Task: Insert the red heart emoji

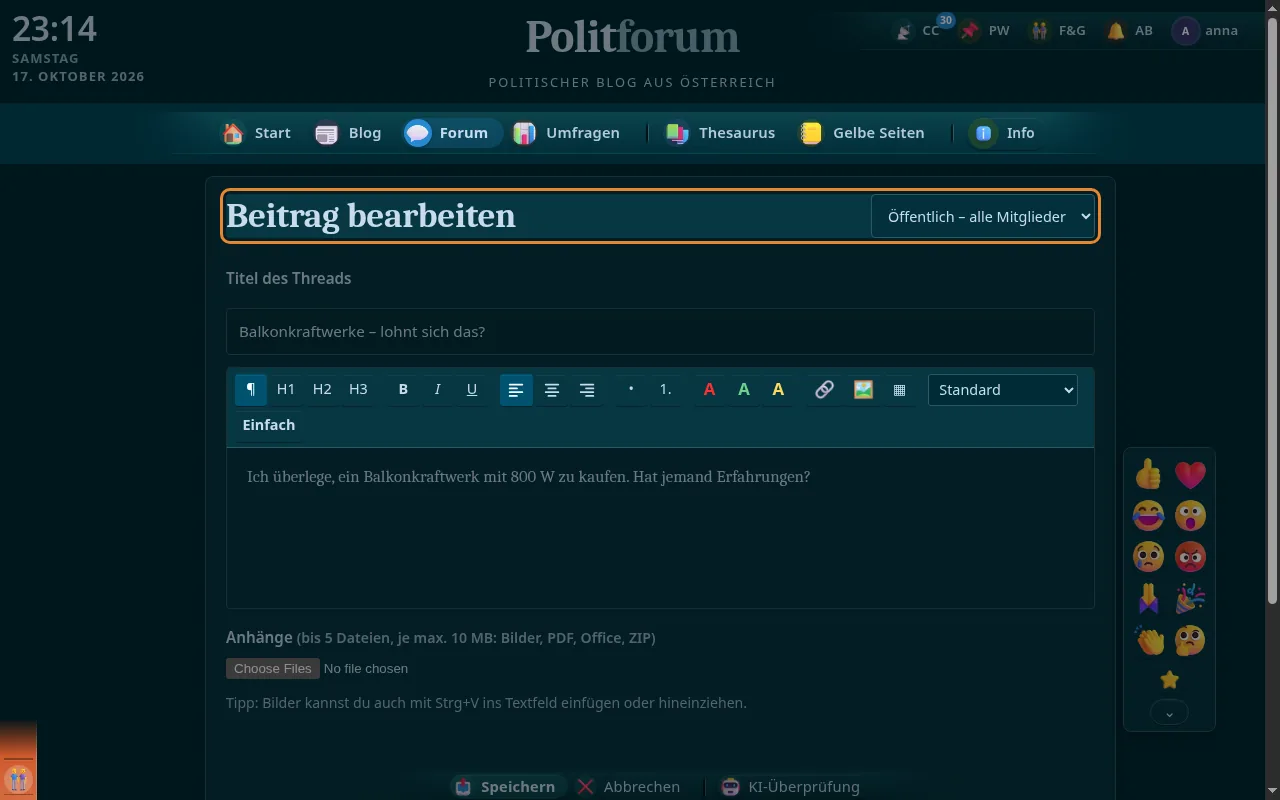Action: click(1190, 474)
